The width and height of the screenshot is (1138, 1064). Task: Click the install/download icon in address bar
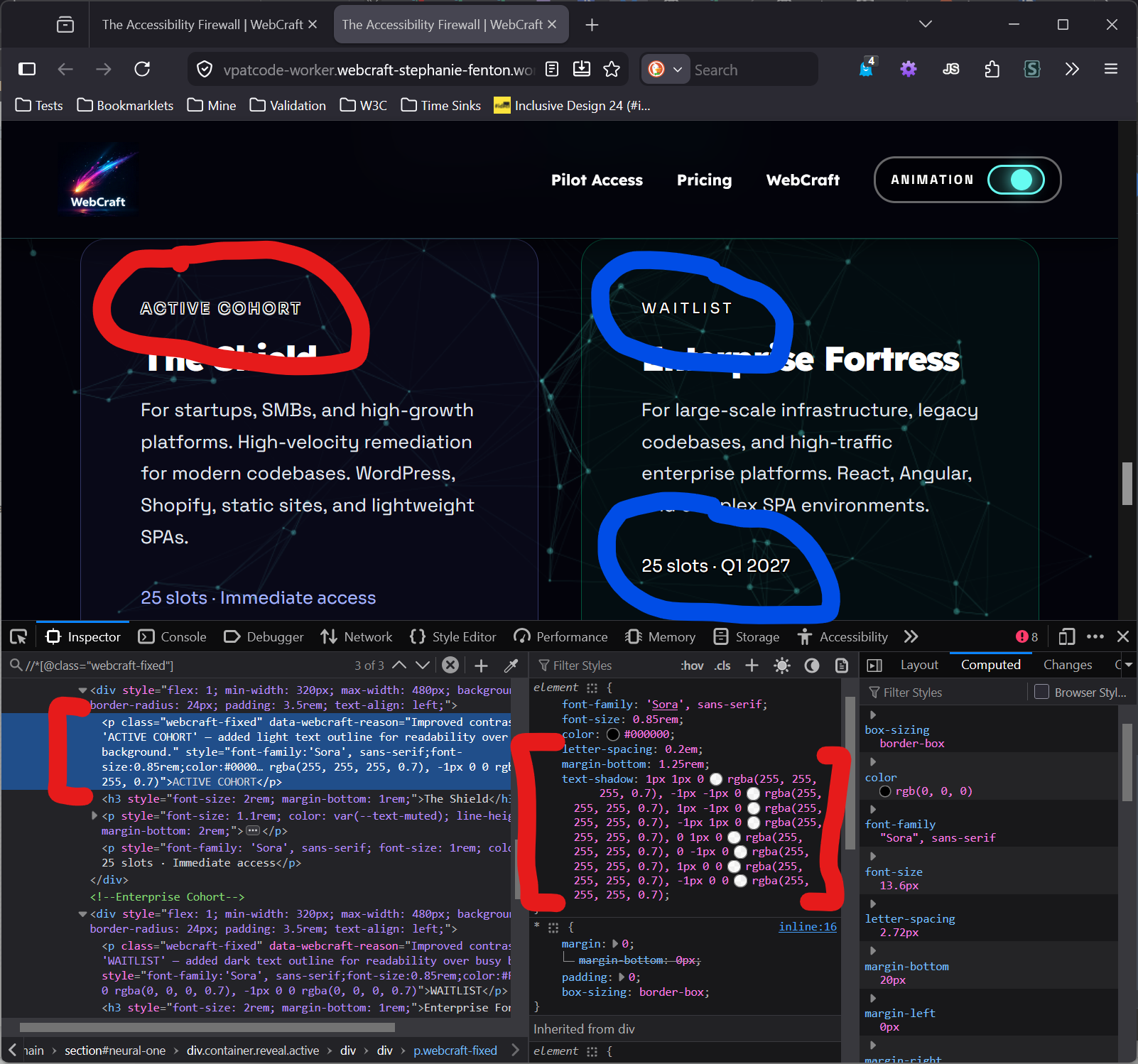pos(582,69)
